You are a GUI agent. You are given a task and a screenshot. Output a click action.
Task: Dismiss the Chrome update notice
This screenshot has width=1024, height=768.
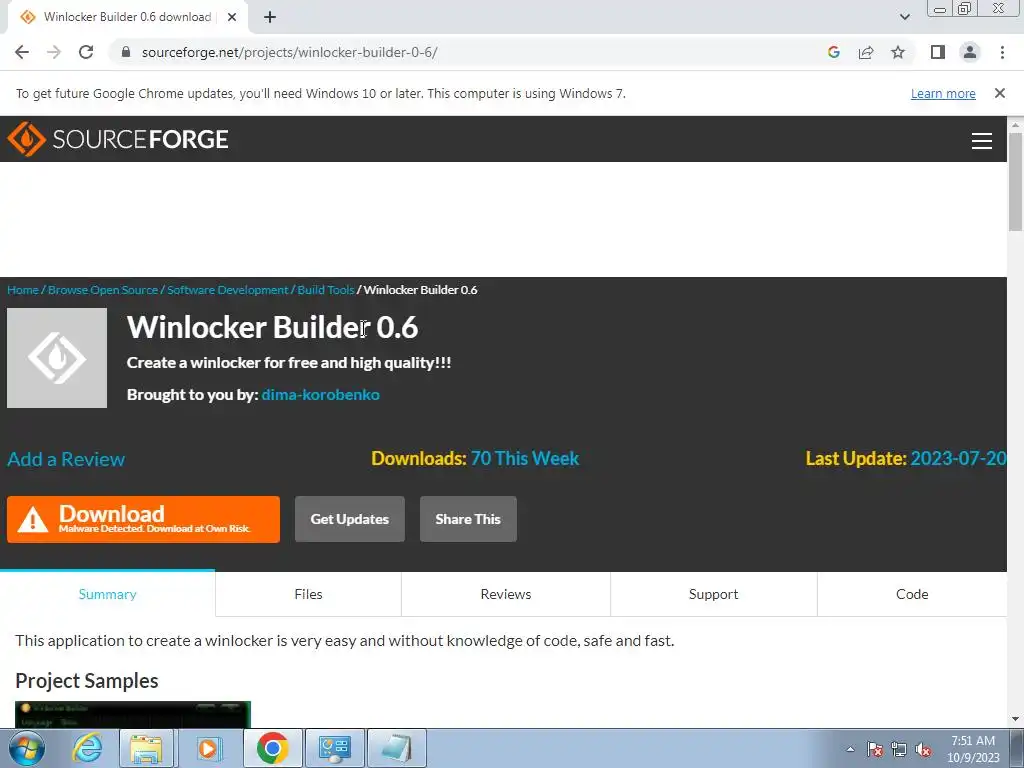tap(1000, 93)
